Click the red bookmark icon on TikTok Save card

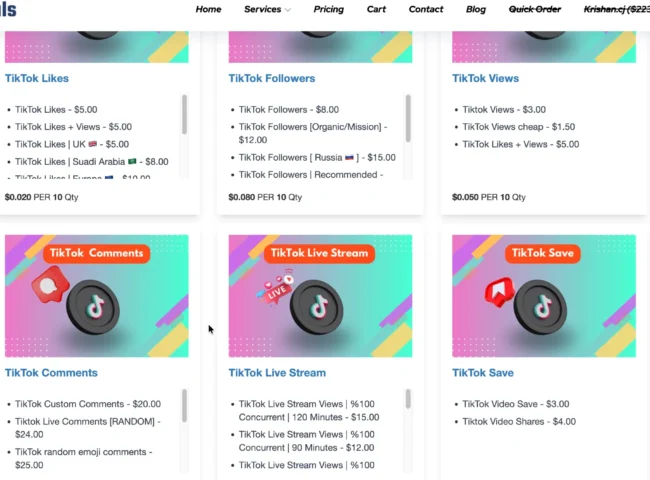click(499, 290)
